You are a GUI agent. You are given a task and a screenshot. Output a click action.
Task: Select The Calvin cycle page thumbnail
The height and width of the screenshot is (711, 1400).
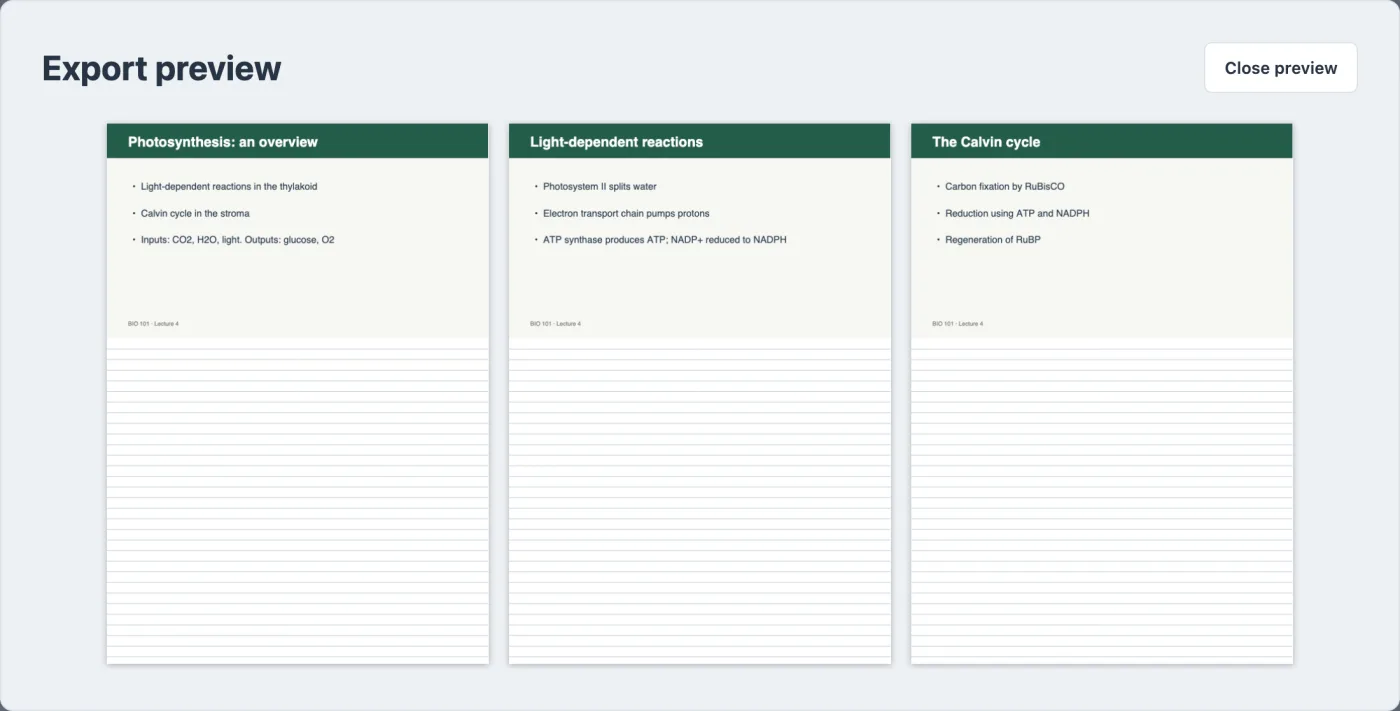(1102, 394)
